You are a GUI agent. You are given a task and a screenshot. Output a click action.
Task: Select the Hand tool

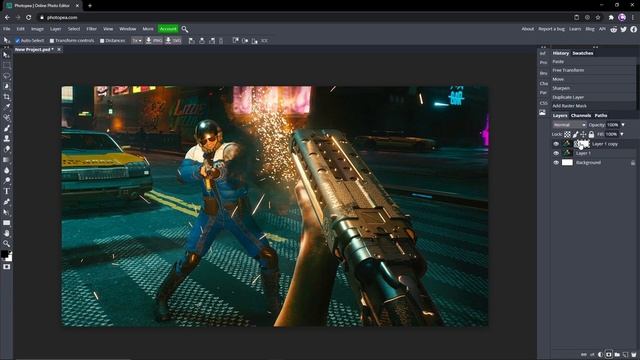click(x=6, y=233)
